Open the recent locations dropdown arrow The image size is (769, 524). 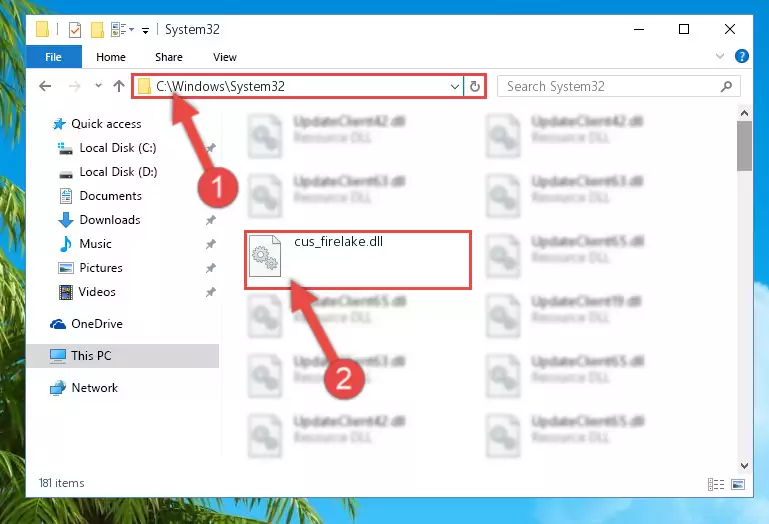coord(98,86)
